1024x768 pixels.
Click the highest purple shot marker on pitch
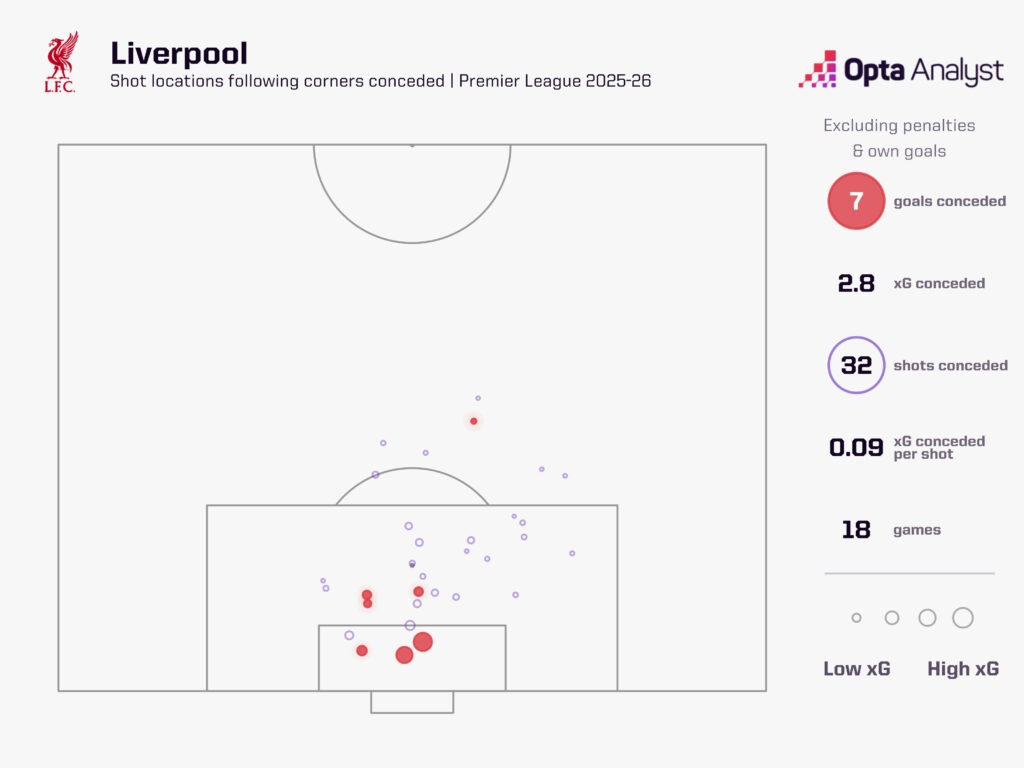pyautogui.click(x=478, y=398)
